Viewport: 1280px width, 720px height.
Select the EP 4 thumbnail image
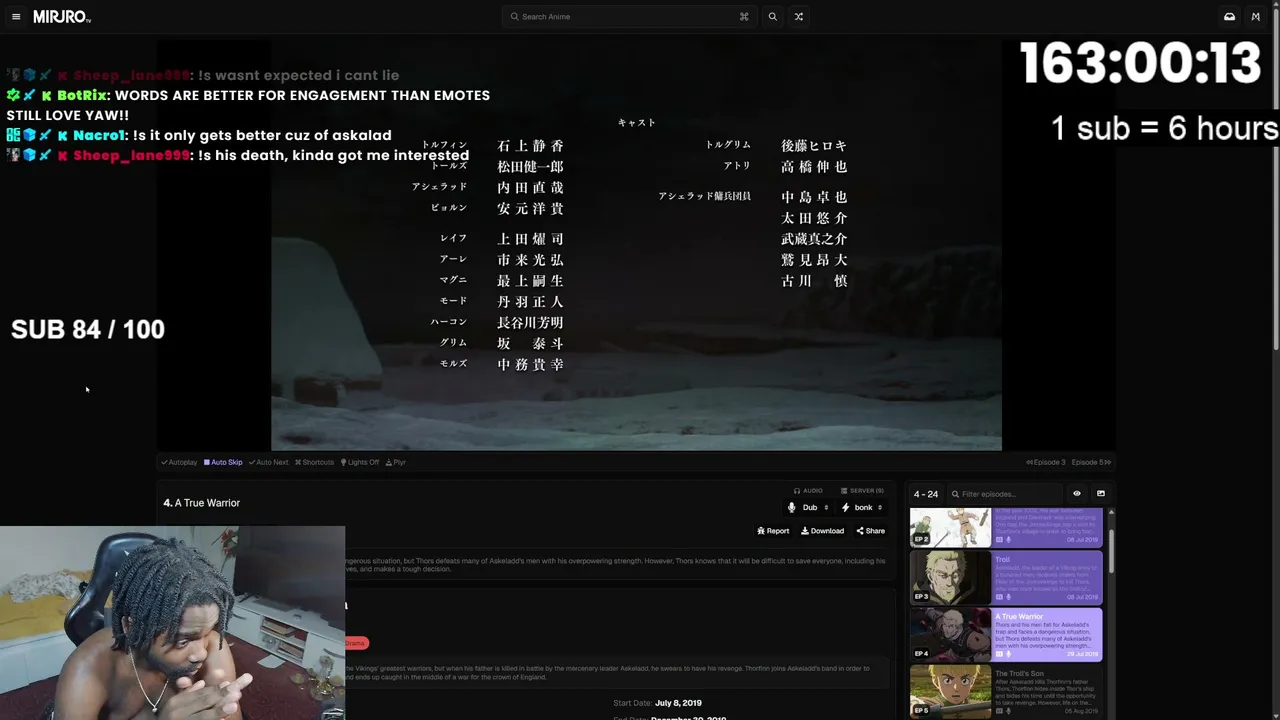click(950, 635)
